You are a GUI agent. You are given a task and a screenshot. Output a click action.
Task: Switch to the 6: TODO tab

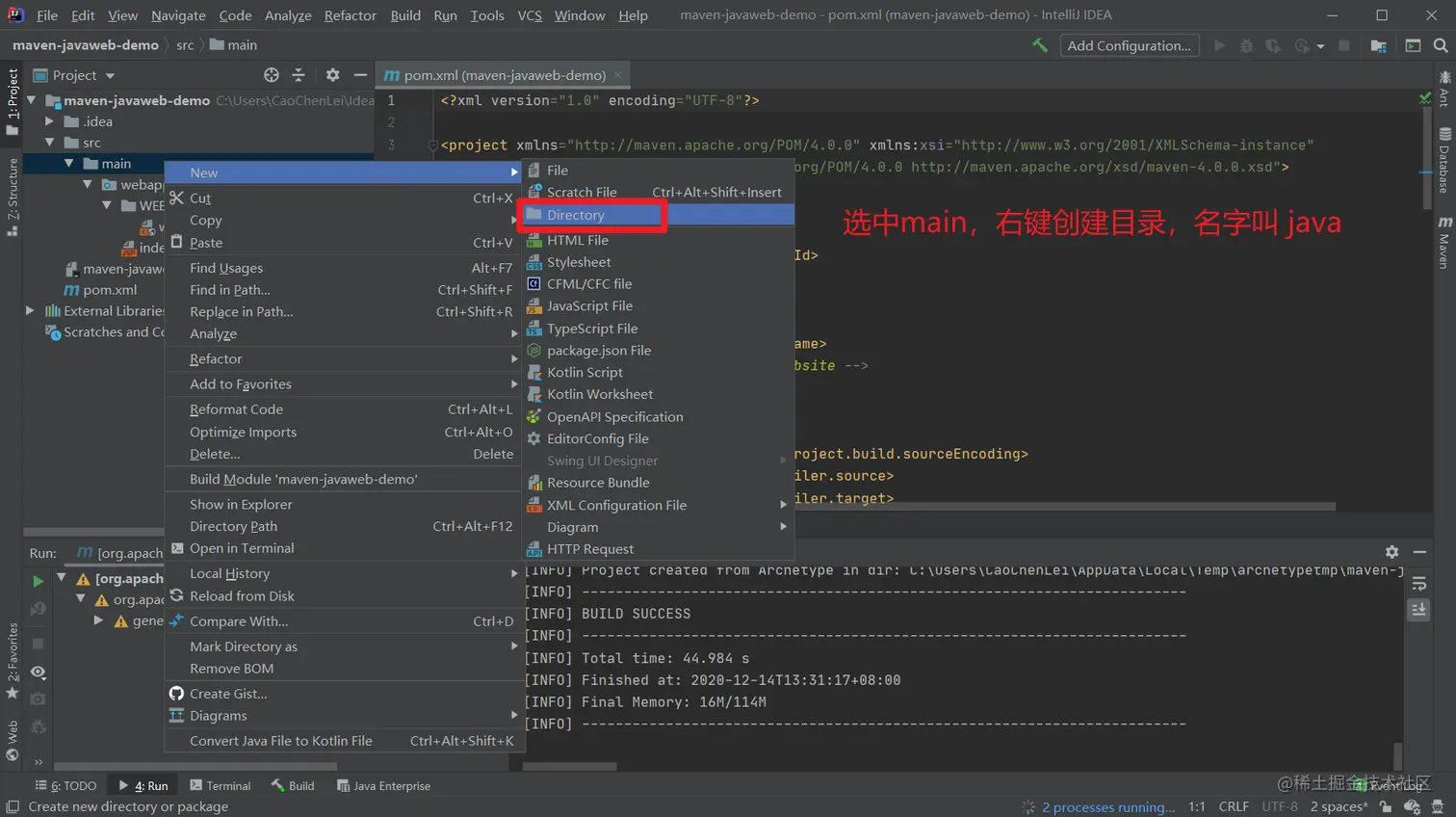point(65,786)
